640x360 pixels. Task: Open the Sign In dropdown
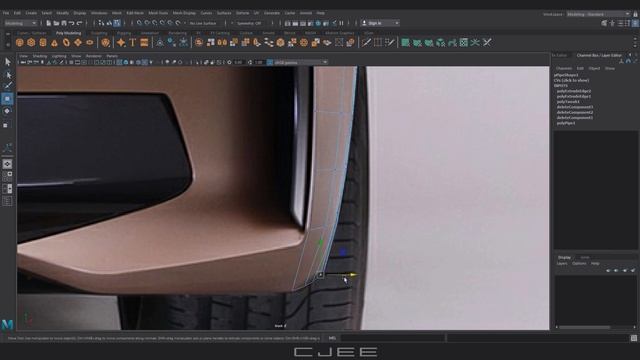[380, 23]
